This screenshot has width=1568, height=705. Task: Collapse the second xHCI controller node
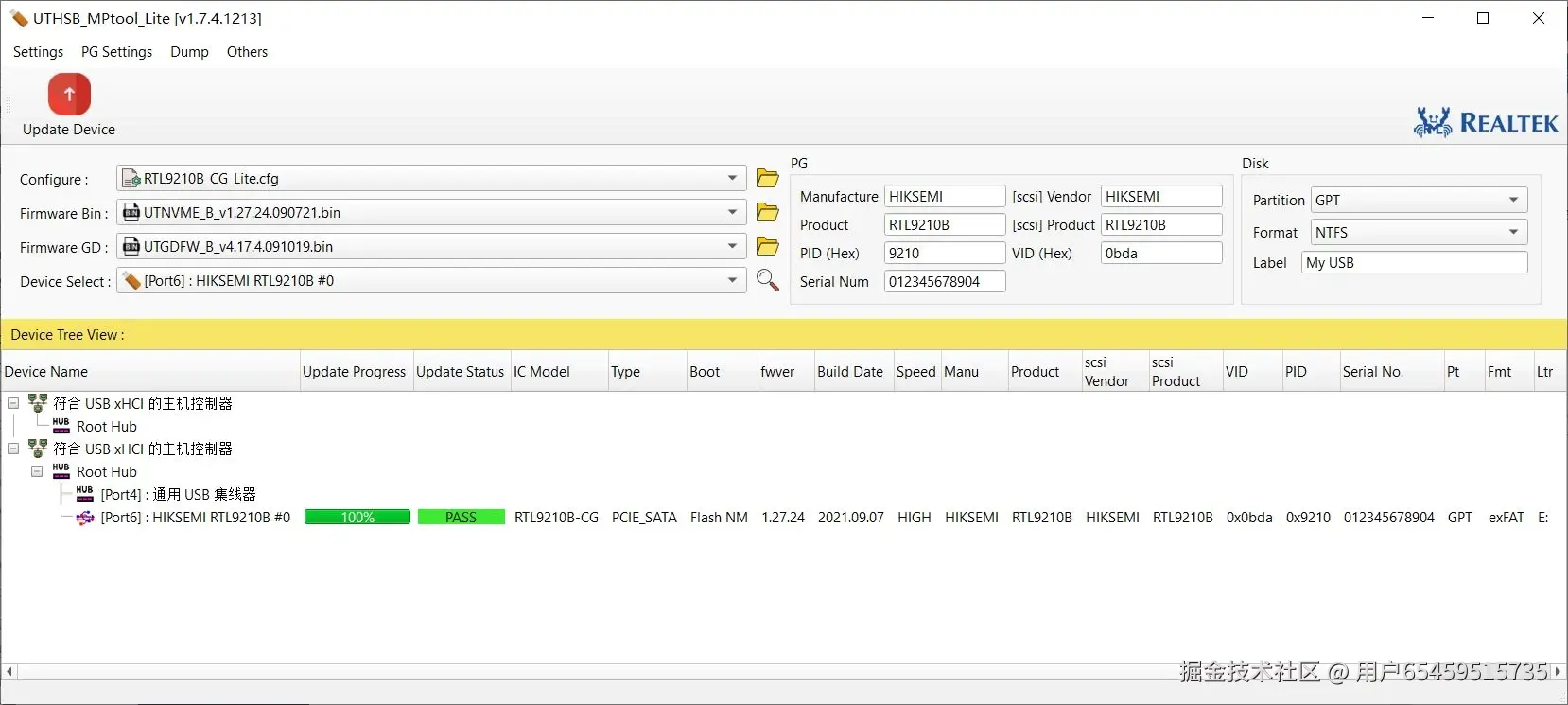point(13,449)
